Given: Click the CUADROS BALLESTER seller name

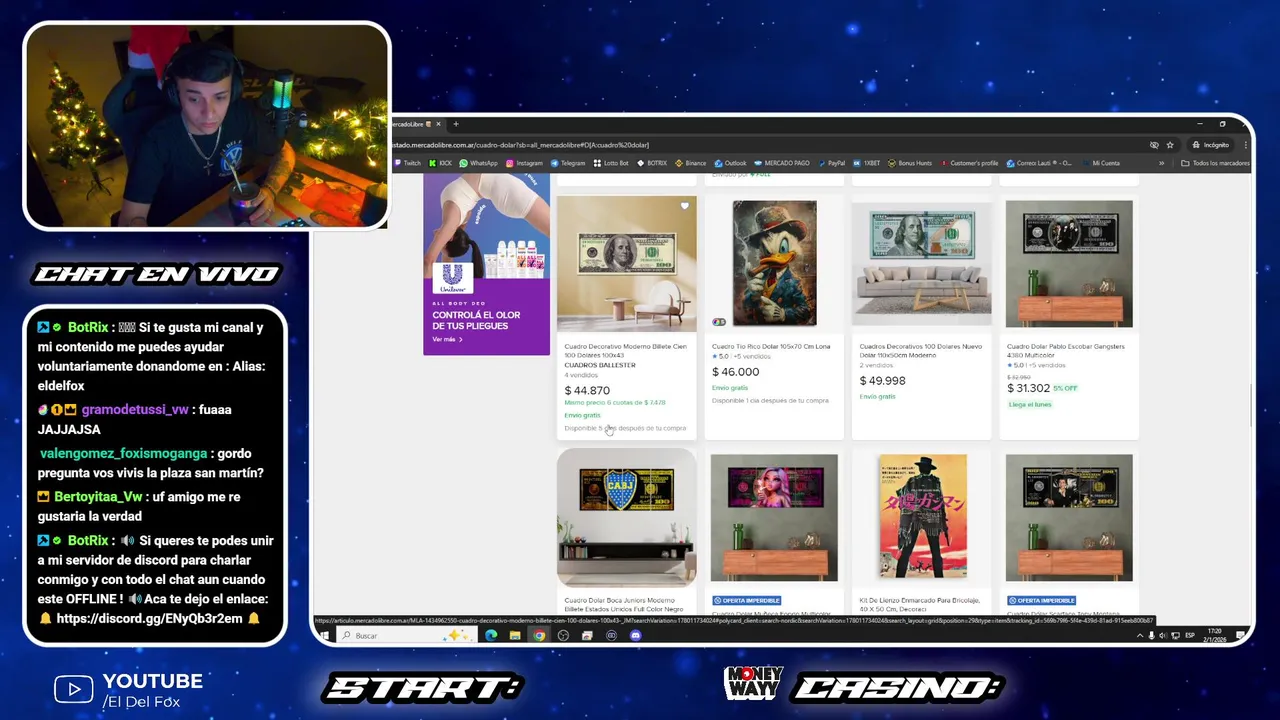Looking at the screenshot, I should coord(599,366).
